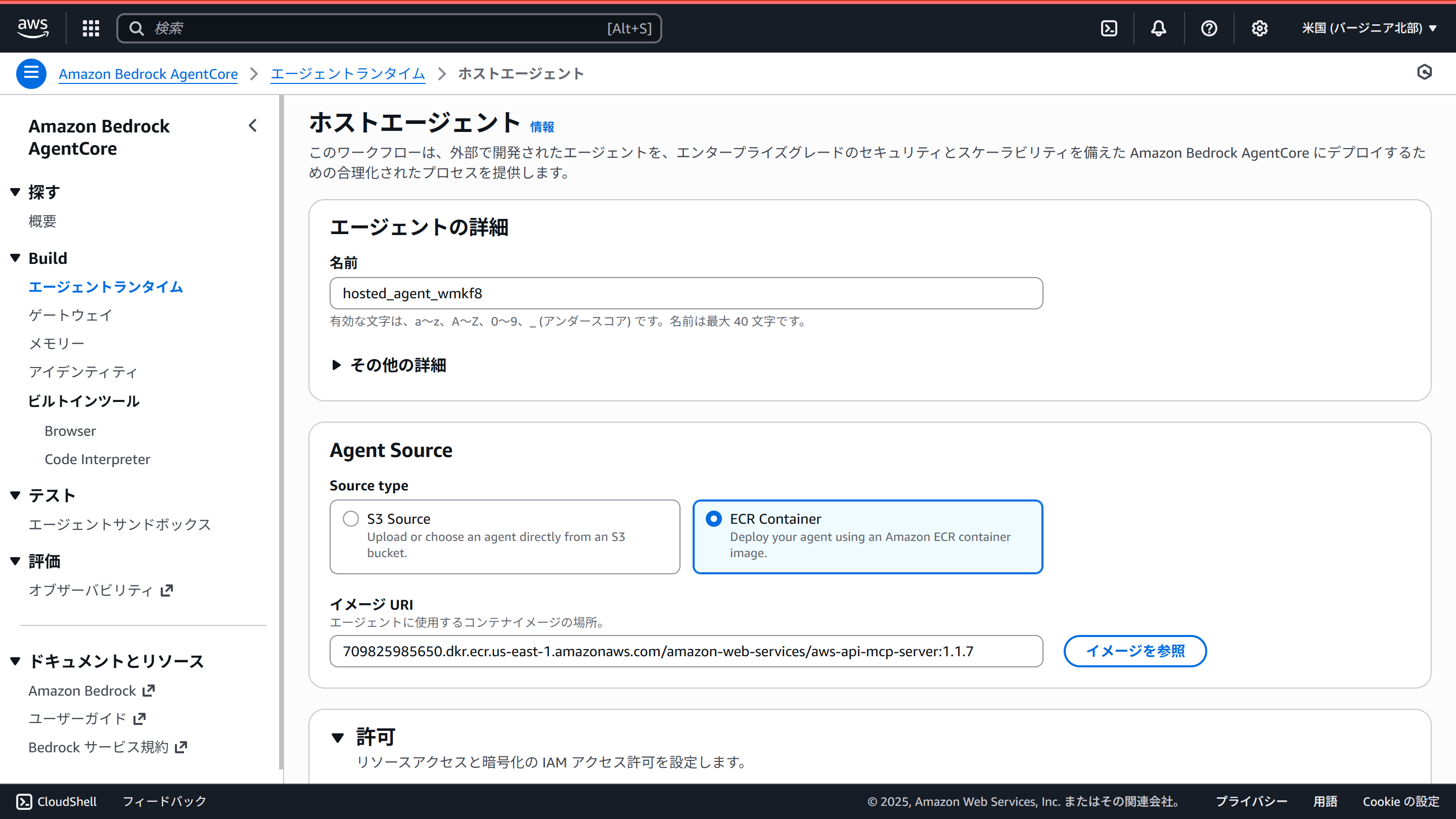Open the help question-mark icon
The height and width of the screenshot is (819, 1456).
[1208, 28]
